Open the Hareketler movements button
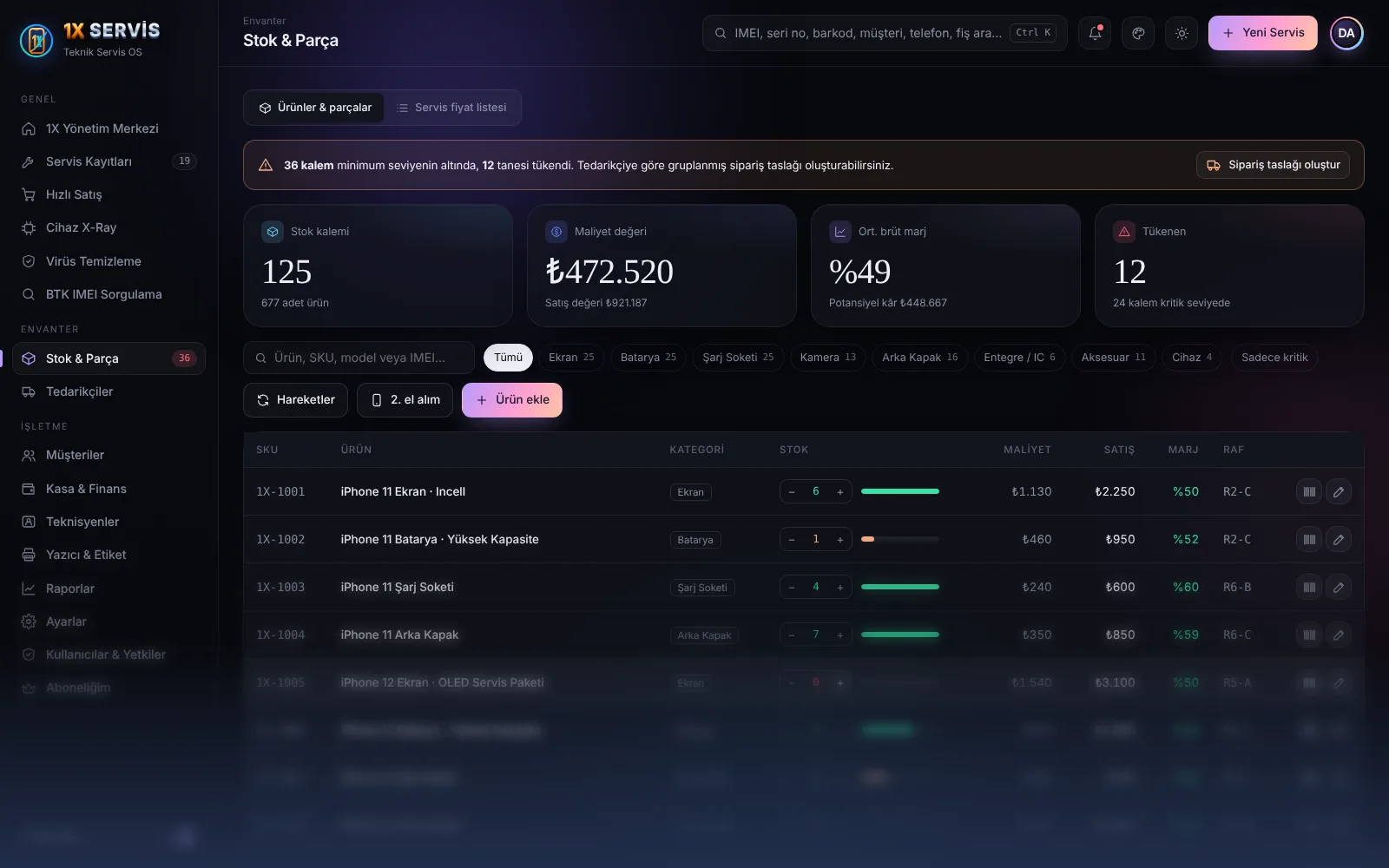1389x868 pixels. pyautogui.click(x=295, y=400)
